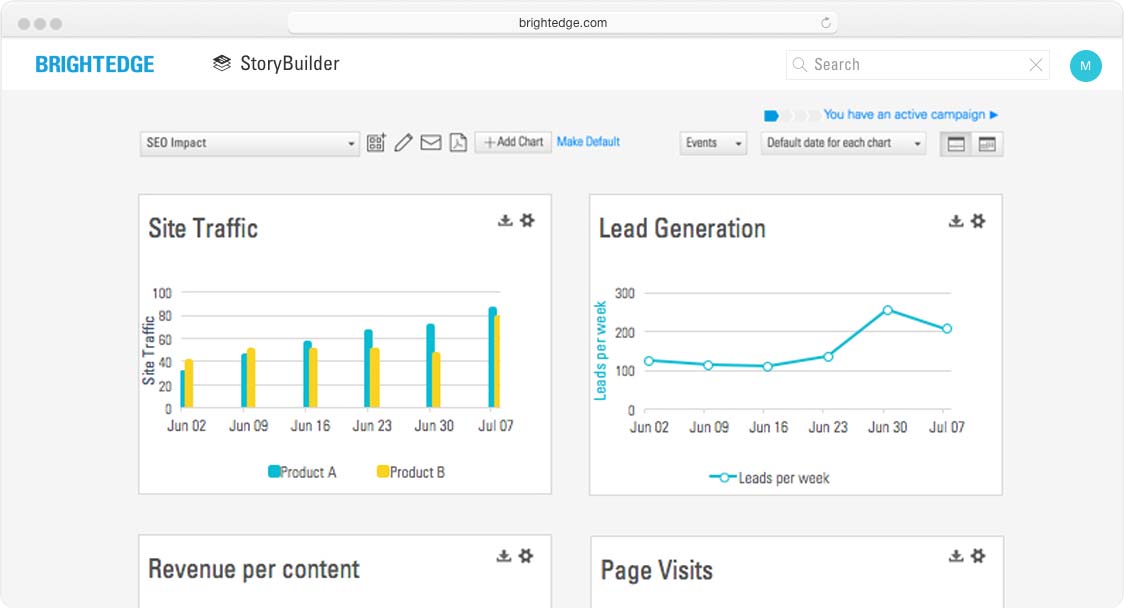Download the Lead Generation chart

pyautogui.click(x=956, y=221)
